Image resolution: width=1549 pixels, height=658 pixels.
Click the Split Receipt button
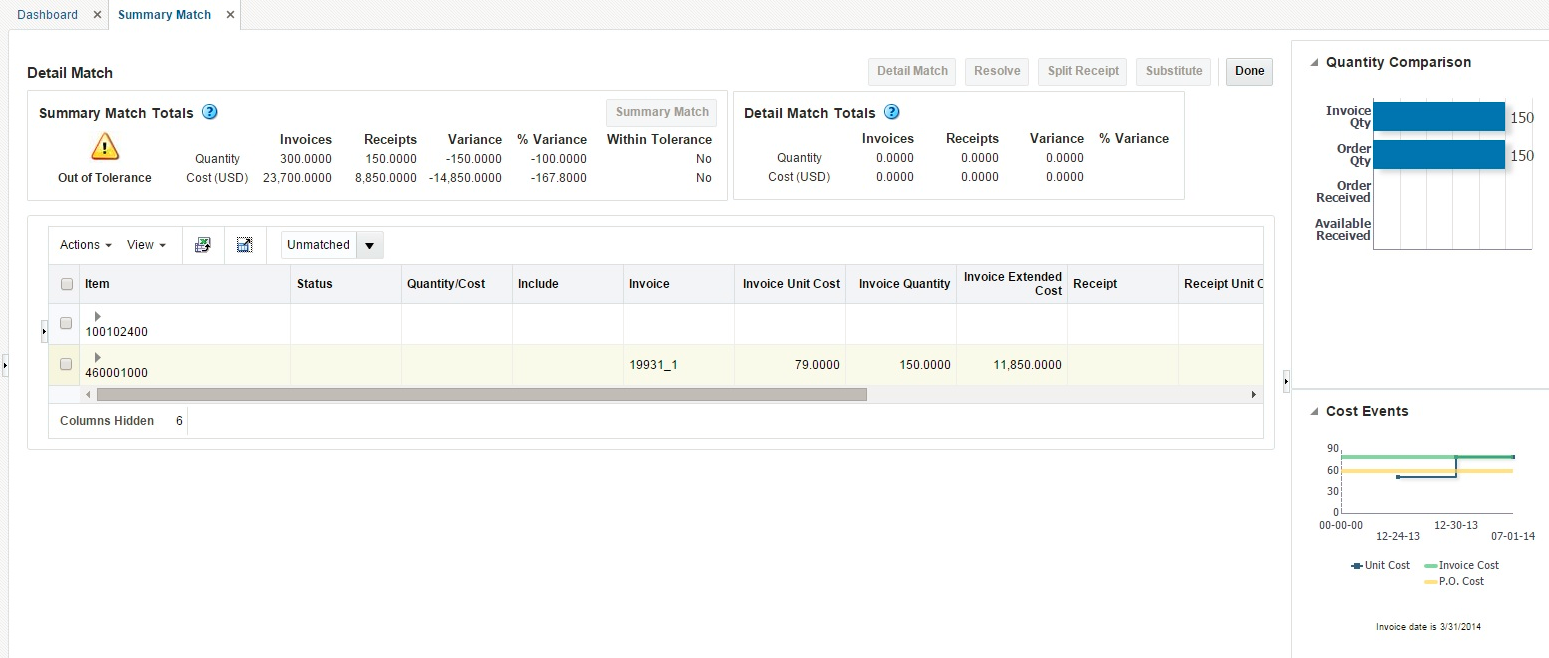click(1083, 71)
